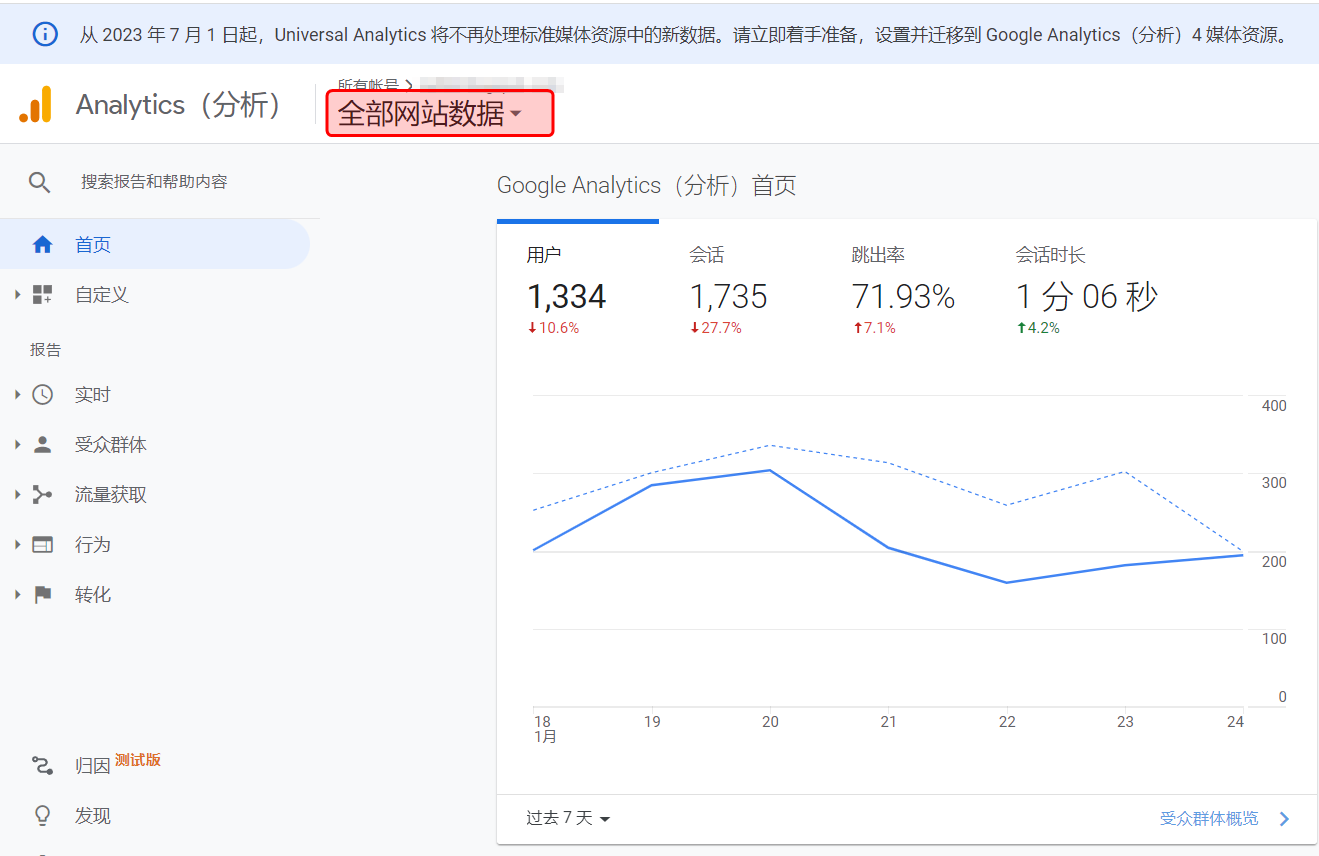
Task: Click the 受众群体 person icon
Action: point(42,445)
